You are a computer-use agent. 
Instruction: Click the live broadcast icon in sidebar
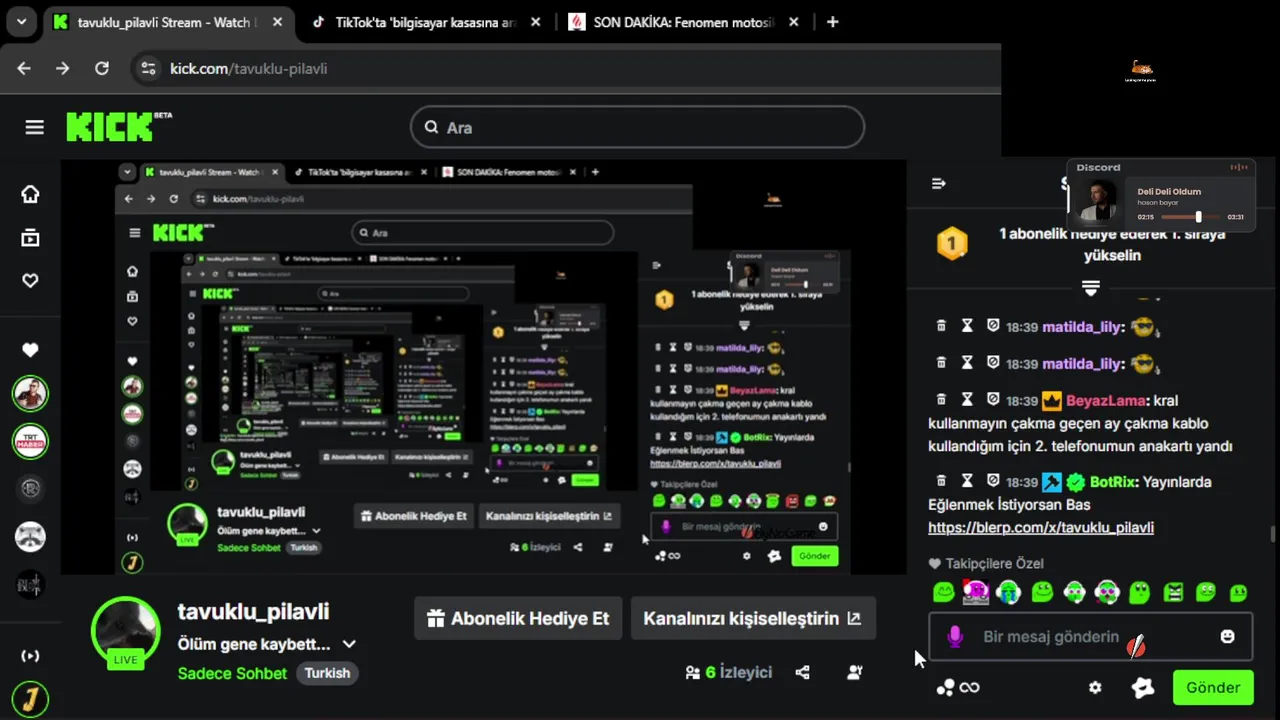pyautogui.click(x=30, y=656)
